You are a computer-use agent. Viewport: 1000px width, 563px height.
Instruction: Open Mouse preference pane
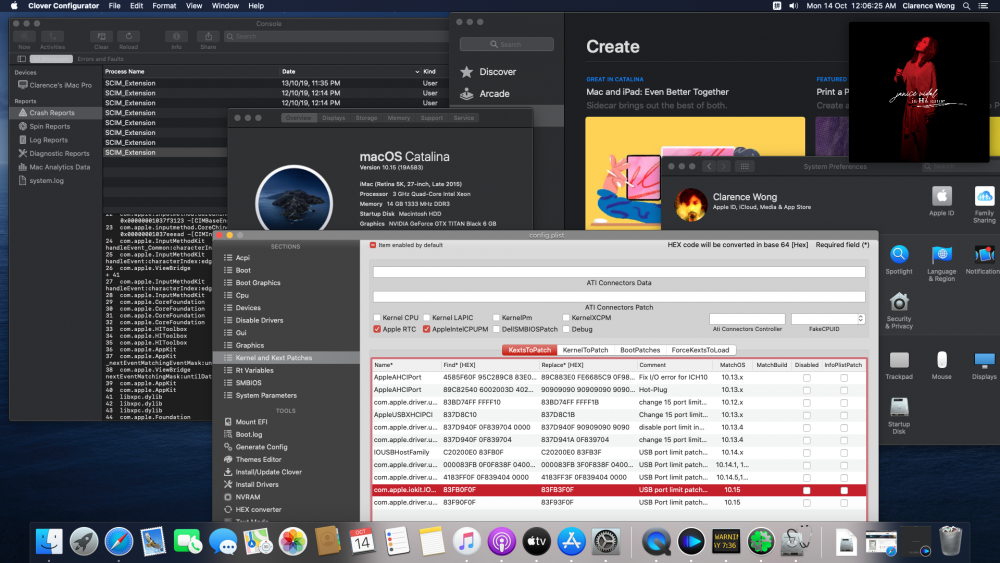tap(941, 365)
